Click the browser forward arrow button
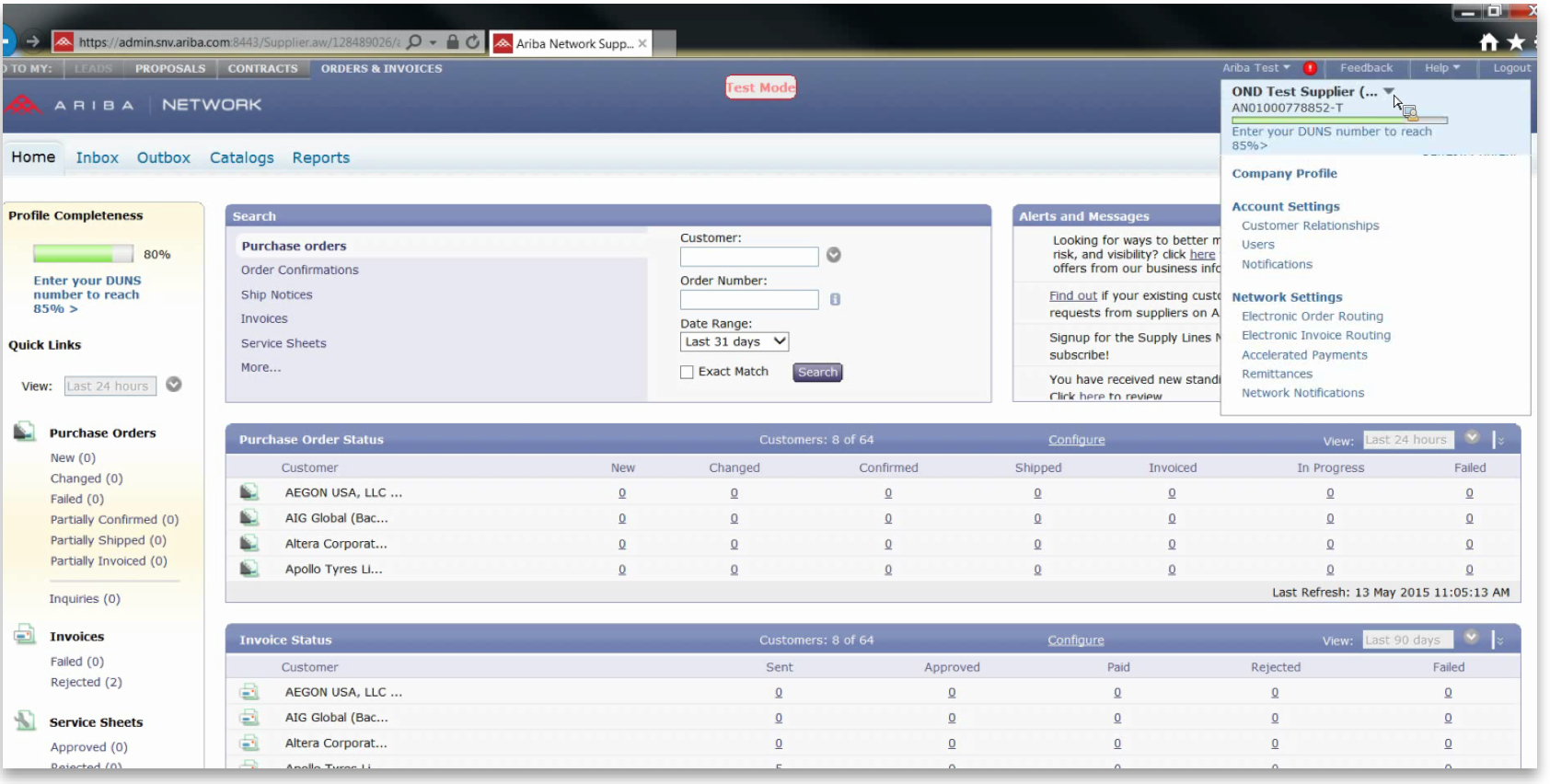 (x=33, y=41)
